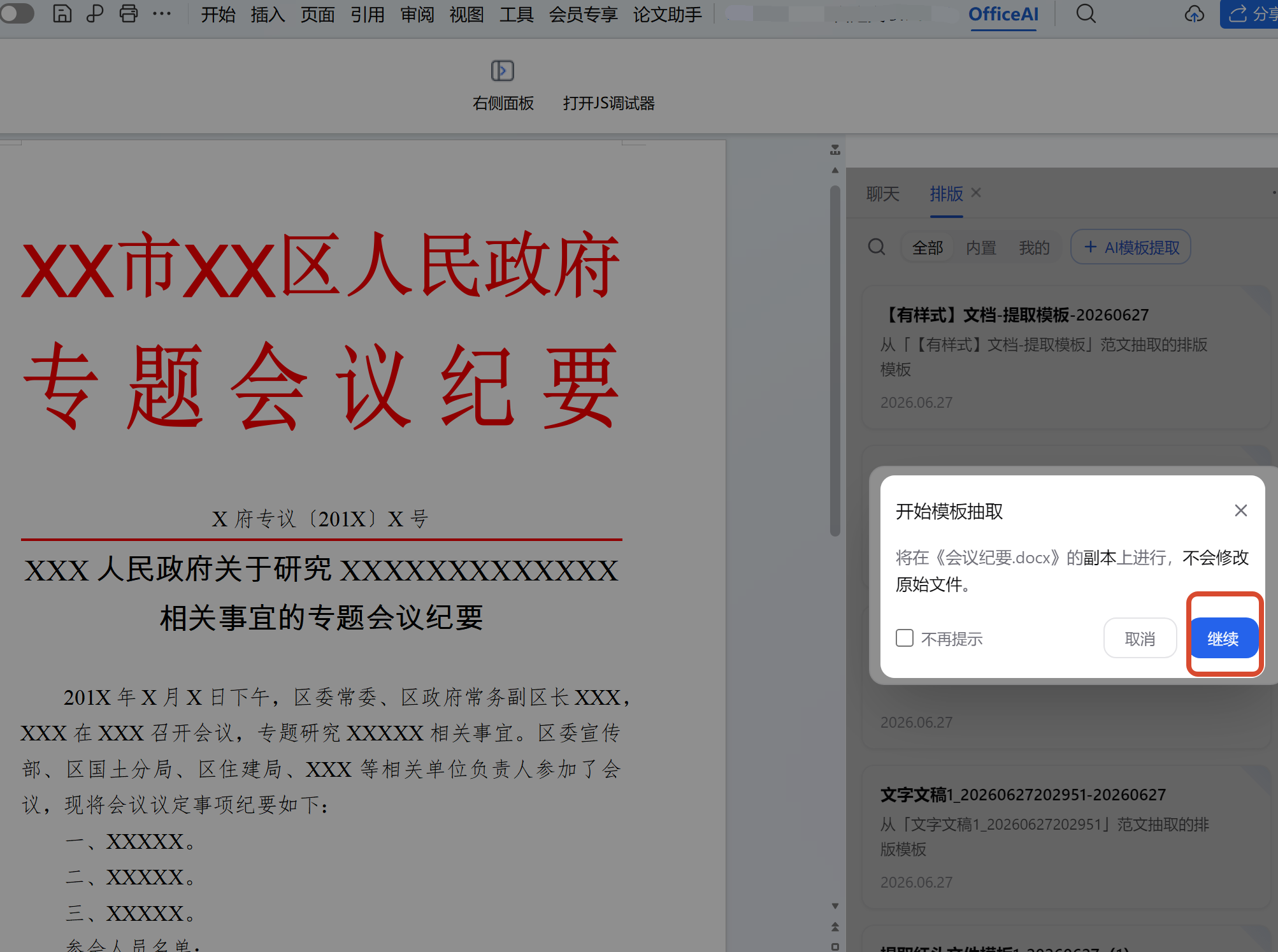Click the export-to-PDF icon next to Save
Screen dimensions: 1278x952
pyautogui.click(x=95, y=13)
